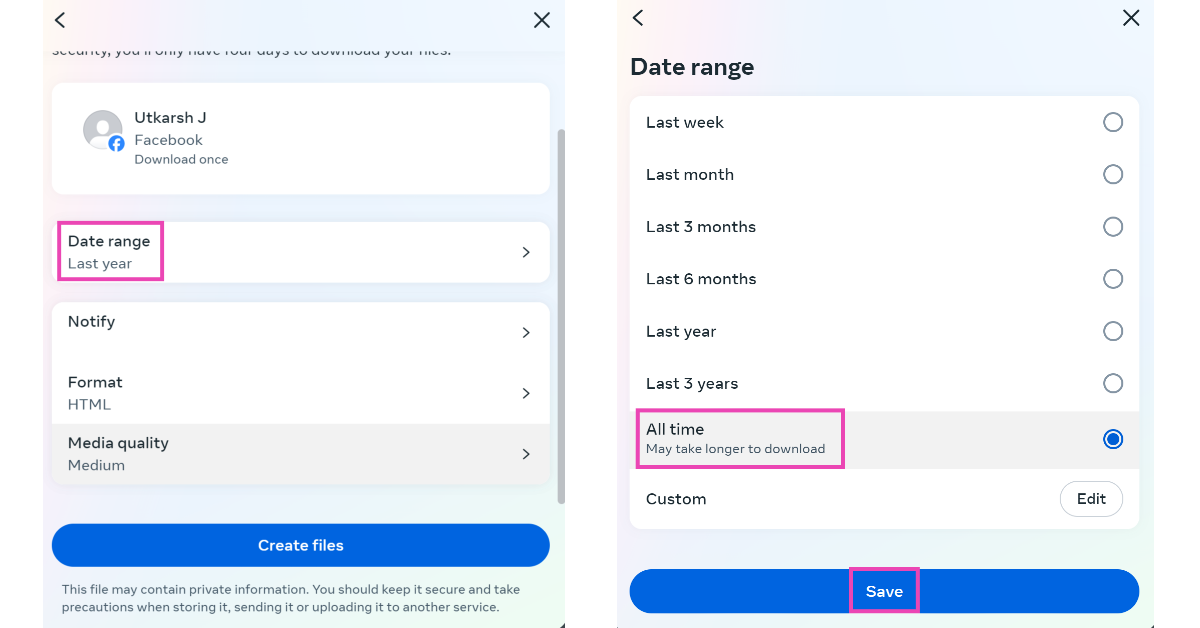Screen dimensions: 1200x628
Task: Choose the Last 3 years radio button
Action: (1113, 383)
